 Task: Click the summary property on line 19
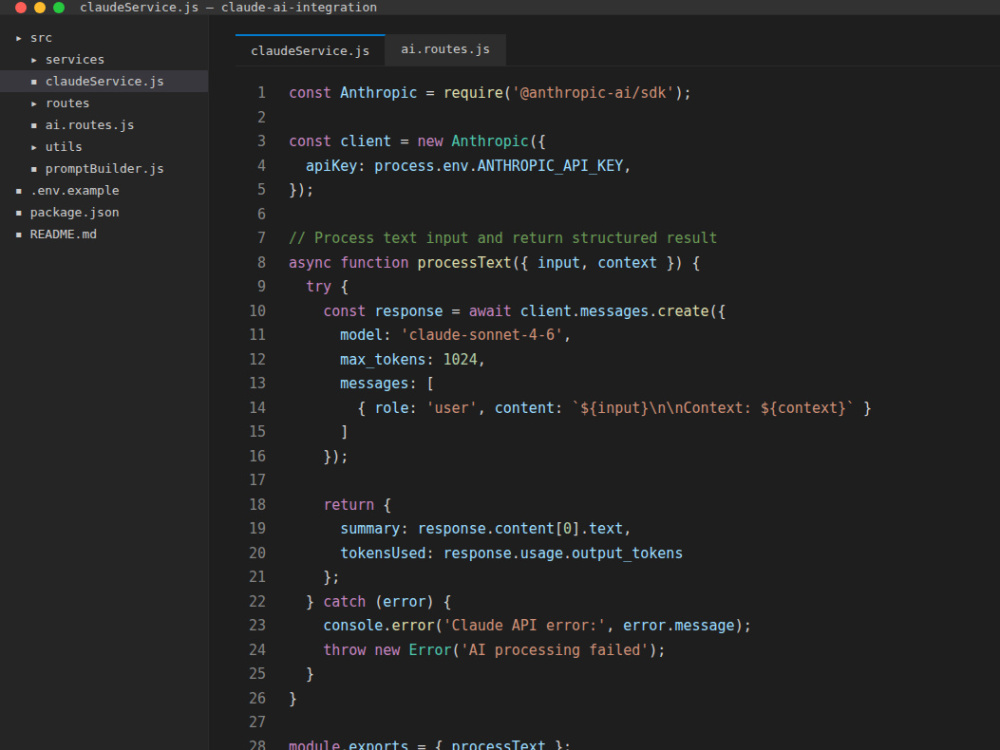pos(370,529)
